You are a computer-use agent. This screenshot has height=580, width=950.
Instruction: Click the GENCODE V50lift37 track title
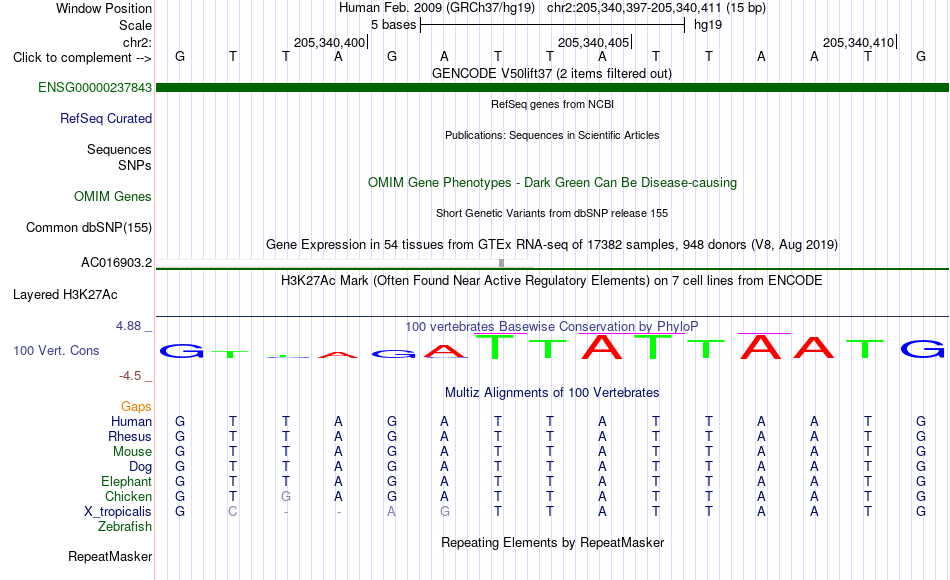pyautogui.click(x=552, y=73)
